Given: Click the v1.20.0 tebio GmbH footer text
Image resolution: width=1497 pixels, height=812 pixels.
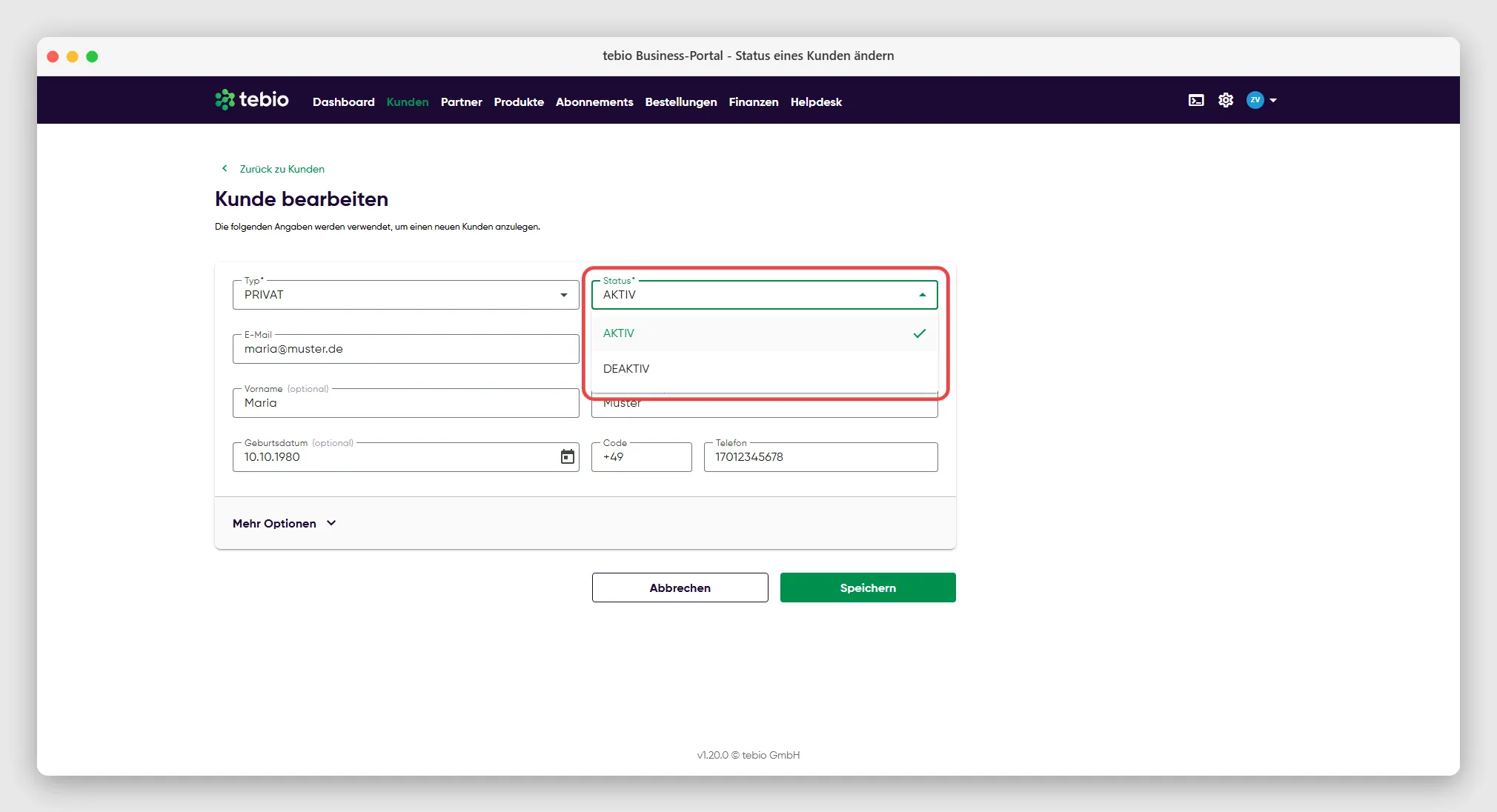Looking at the screenshot, I should coord(748,755).
